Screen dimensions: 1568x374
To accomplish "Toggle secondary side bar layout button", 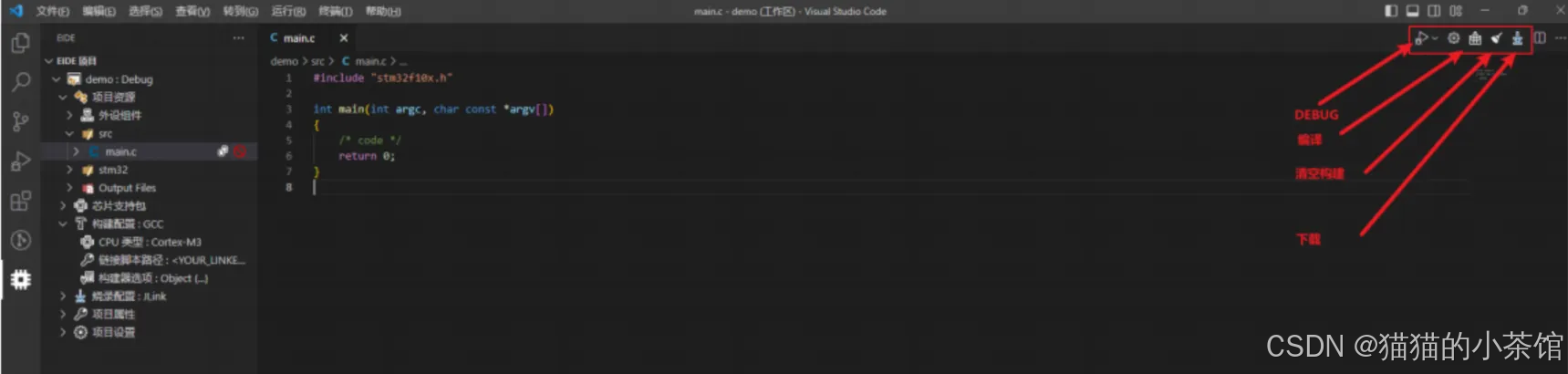I will tap(1434, 11).
